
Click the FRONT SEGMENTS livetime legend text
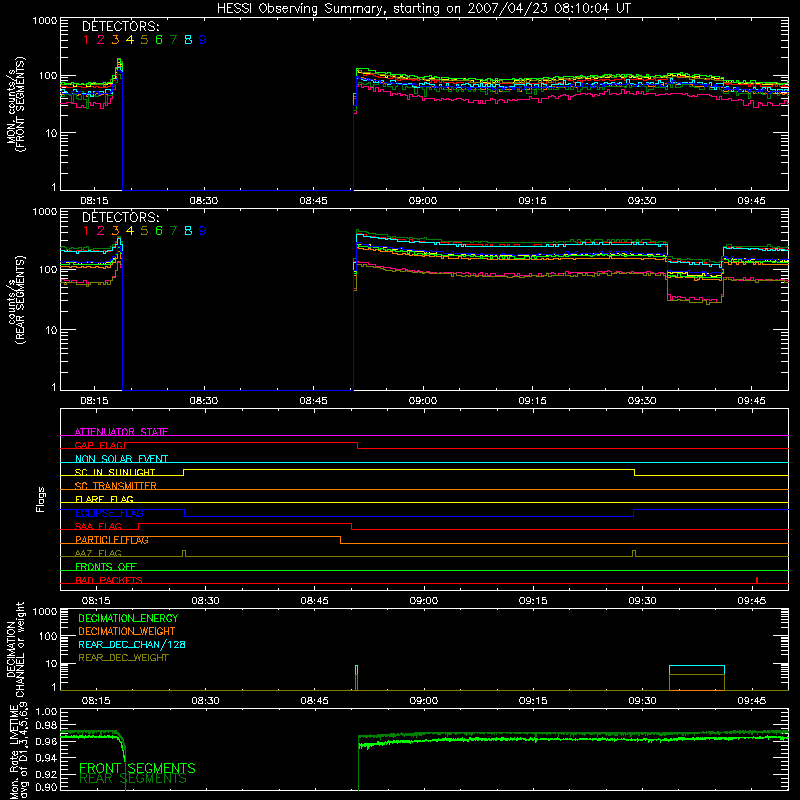coord(137,768)
